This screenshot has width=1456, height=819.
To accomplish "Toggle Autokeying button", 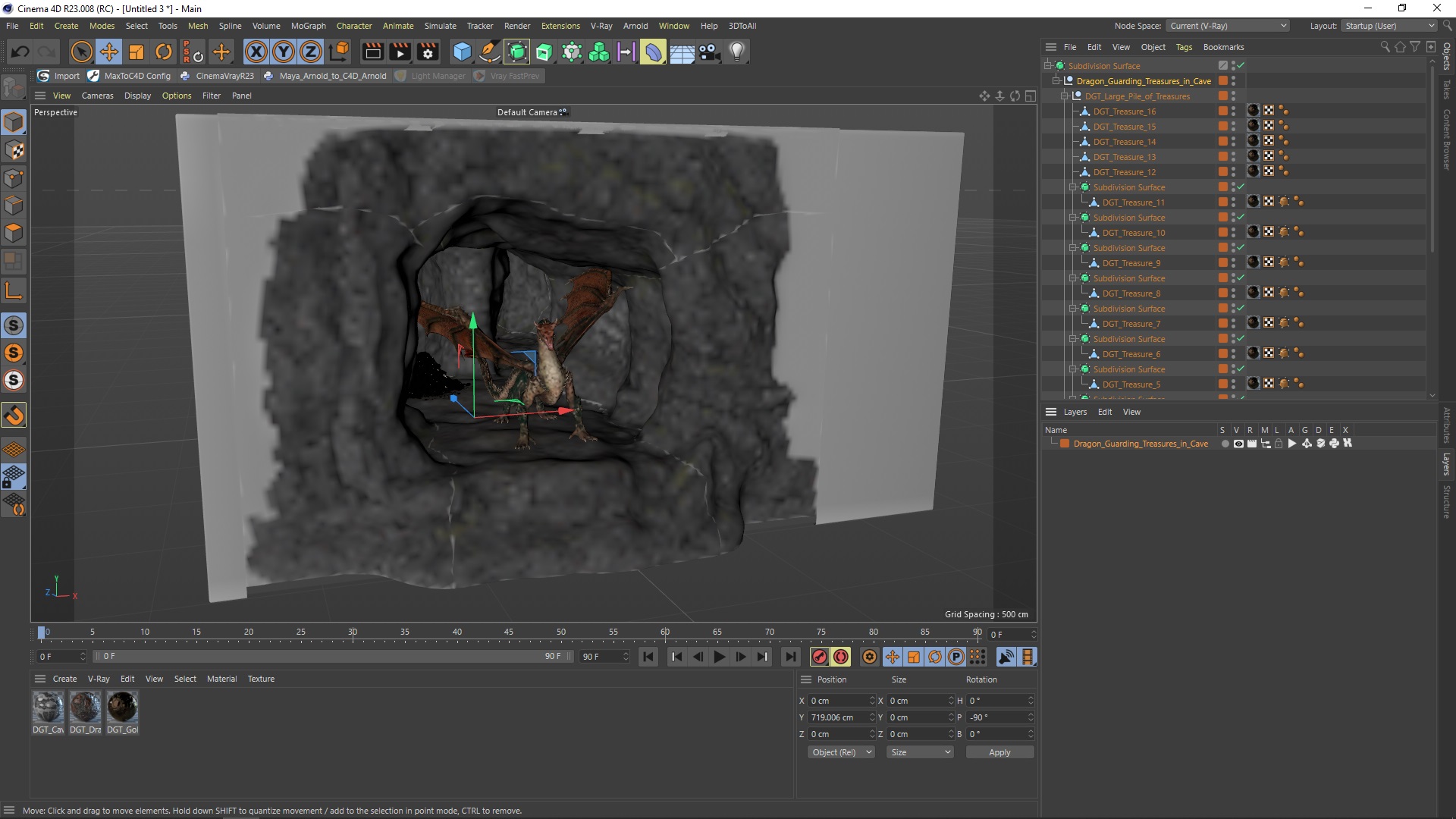I will click(841, 657).
